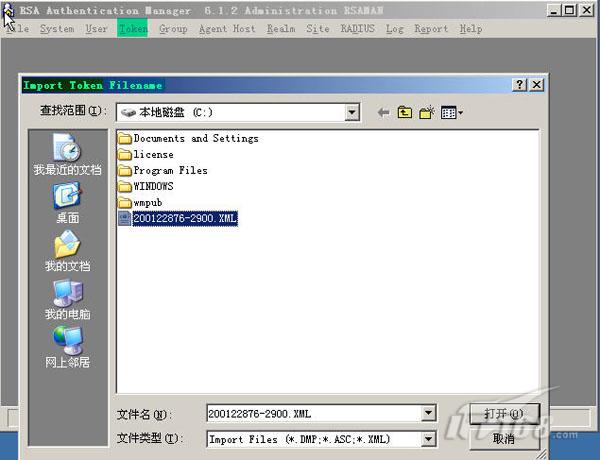Select the Program Files folder icon
Viewport: 600px width, 460px height.
coord(125,171)
